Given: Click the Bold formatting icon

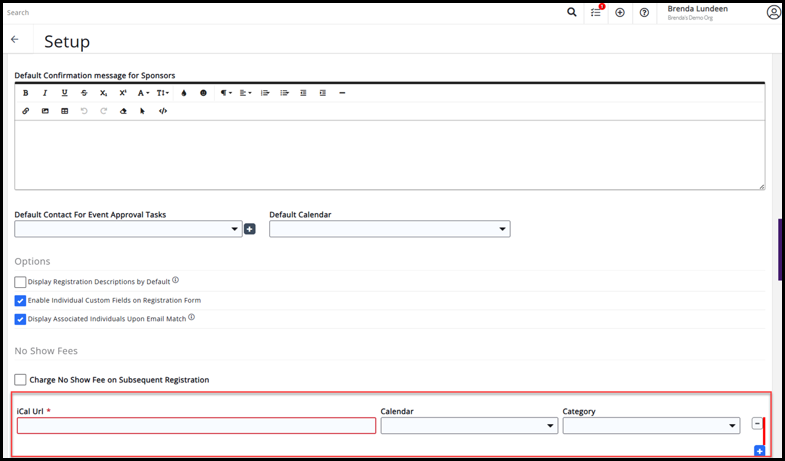Looking at the screenshot, I should click(26, 92).
